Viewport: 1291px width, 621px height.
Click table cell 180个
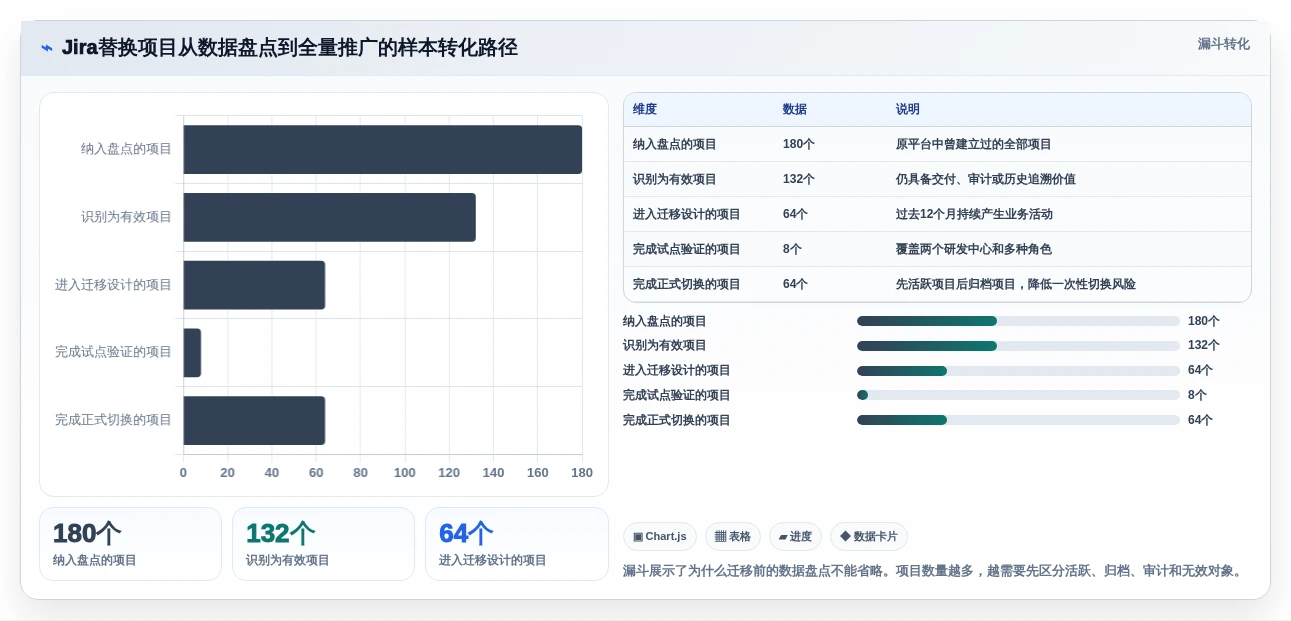pos(799,144)
